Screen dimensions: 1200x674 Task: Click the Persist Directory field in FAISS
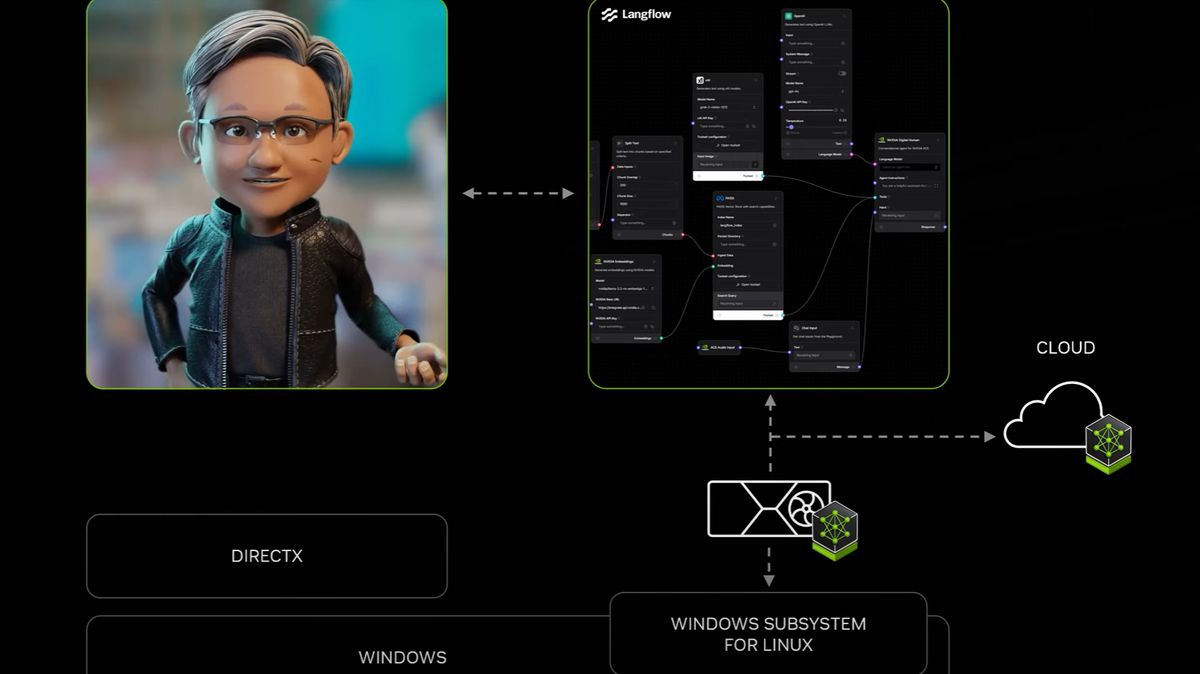click(x=749, y=244)
